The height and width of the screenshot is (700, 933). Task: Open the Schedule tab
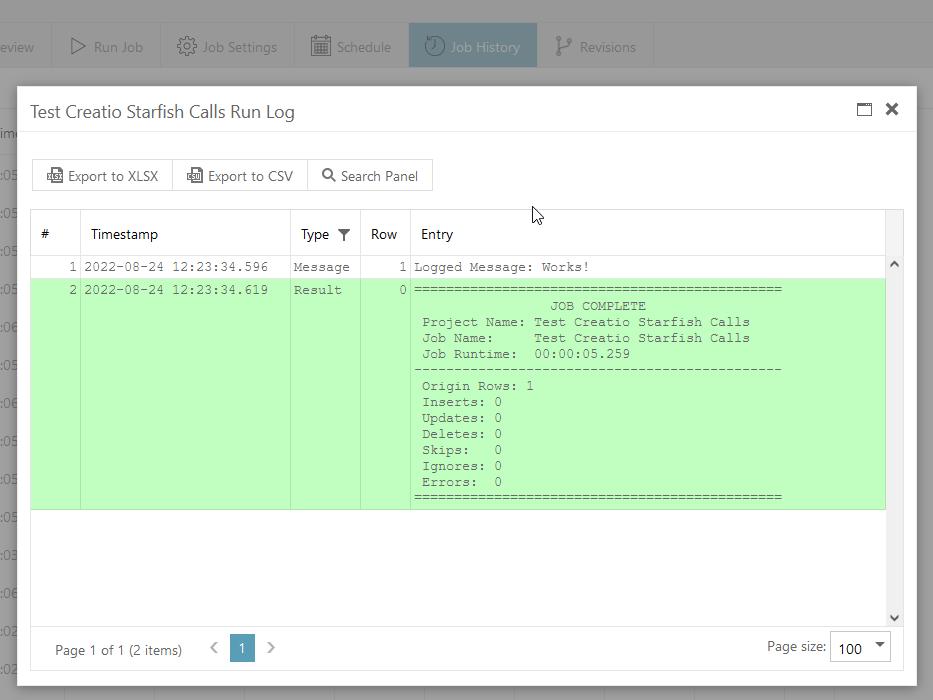(x=351, y=46)
